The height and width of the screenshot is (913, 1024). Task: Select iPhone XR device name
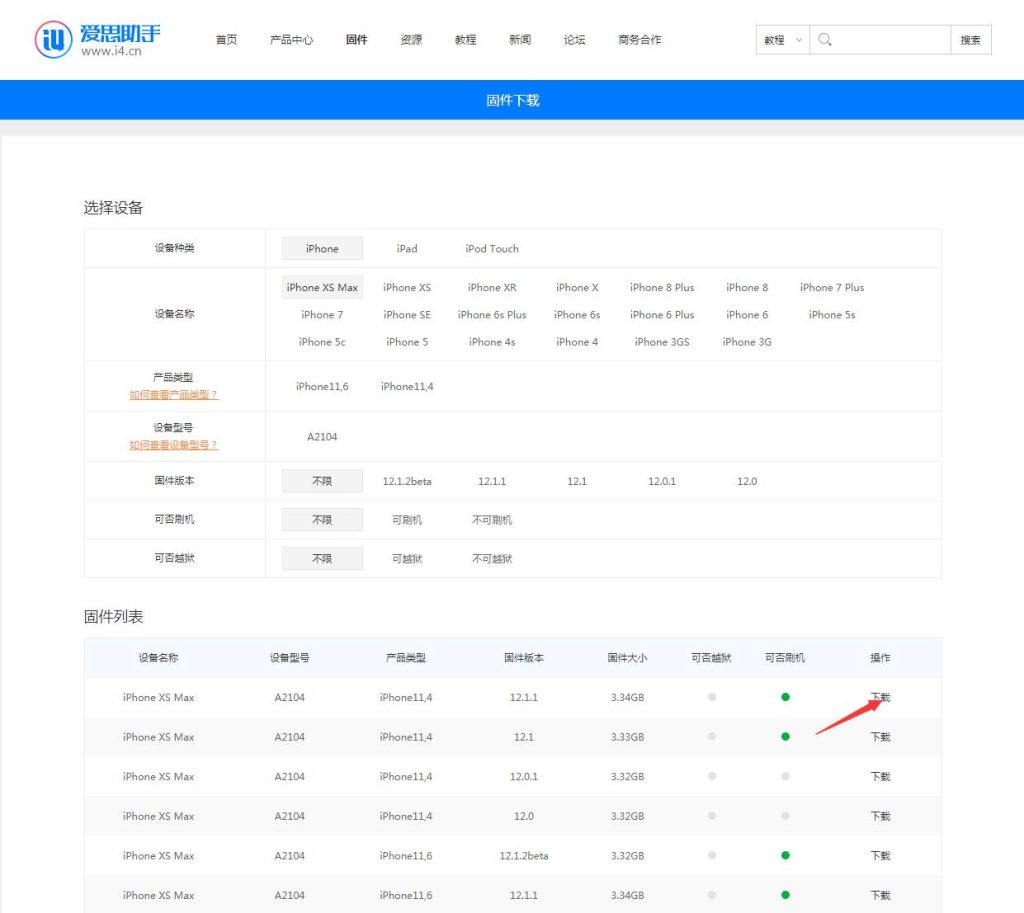[x=492, y=288]
